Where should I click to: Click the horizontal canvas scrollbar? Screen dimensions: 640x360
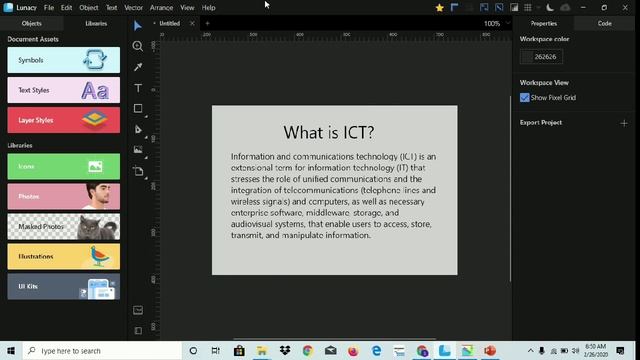334,339
